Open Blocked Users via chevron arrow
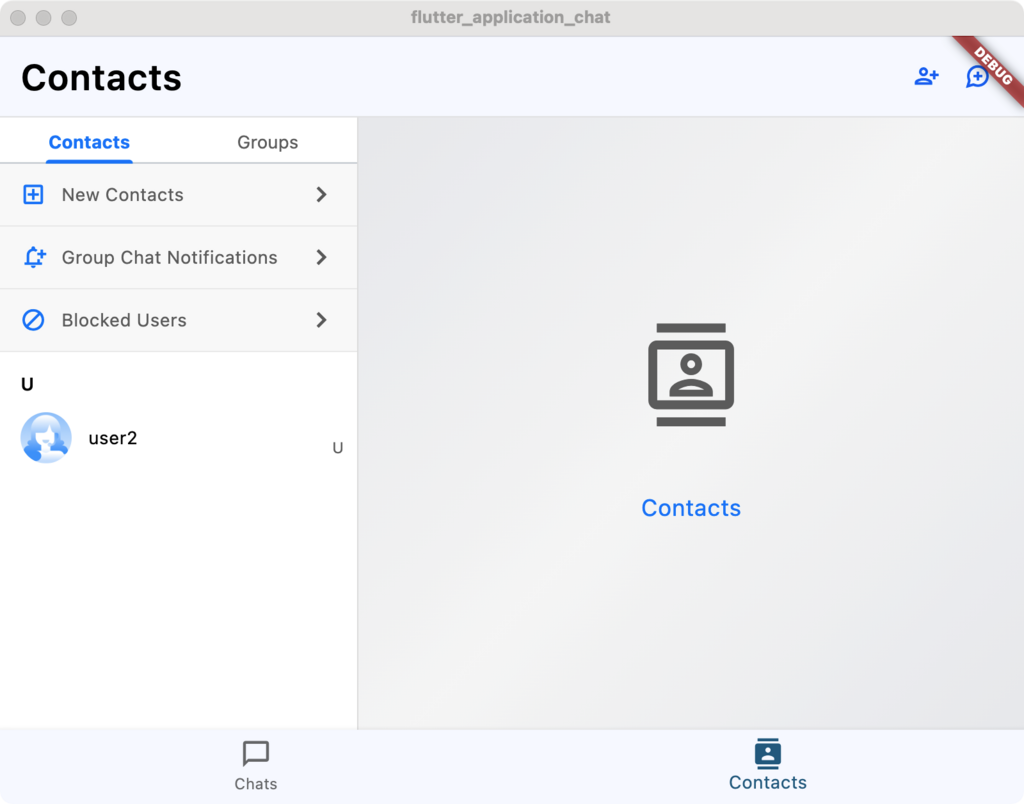 (x=321, y=321)
